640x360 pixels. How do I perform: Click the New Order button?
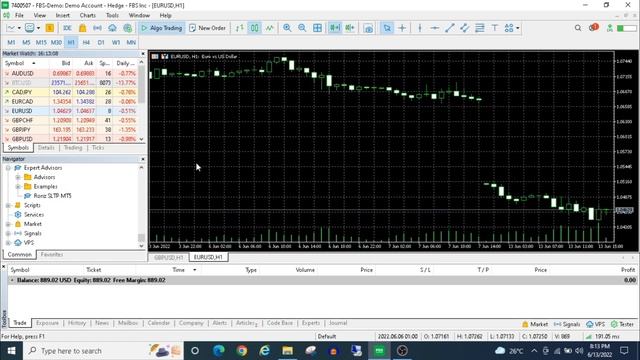tap(208, 28)
